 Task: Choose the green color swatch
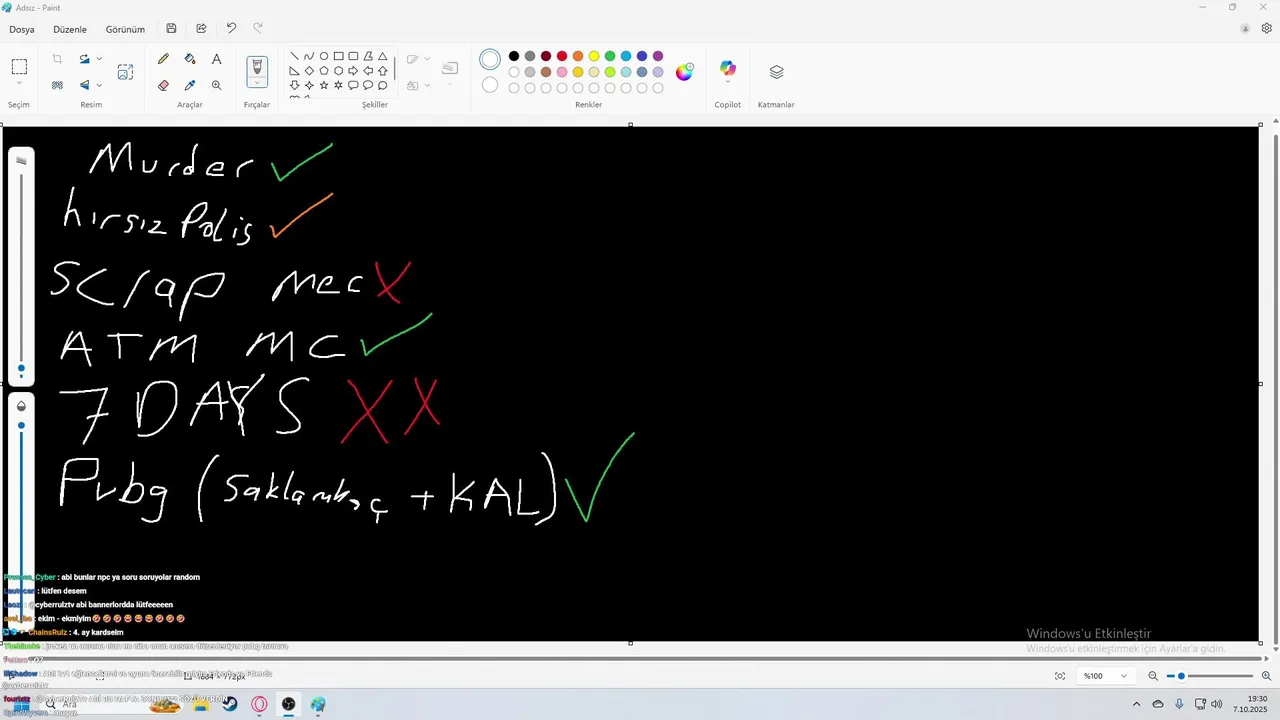610,56
